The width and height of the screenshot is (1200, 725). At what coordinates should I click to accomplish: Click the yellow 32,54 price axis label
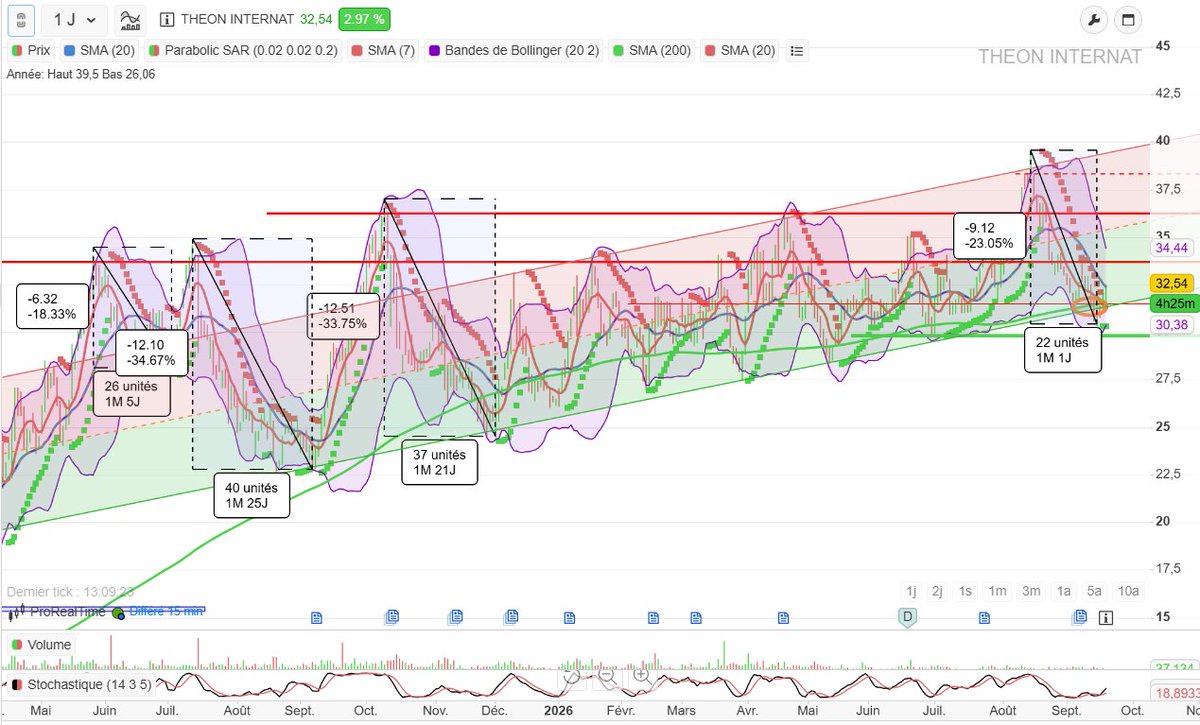point(1170,283)
